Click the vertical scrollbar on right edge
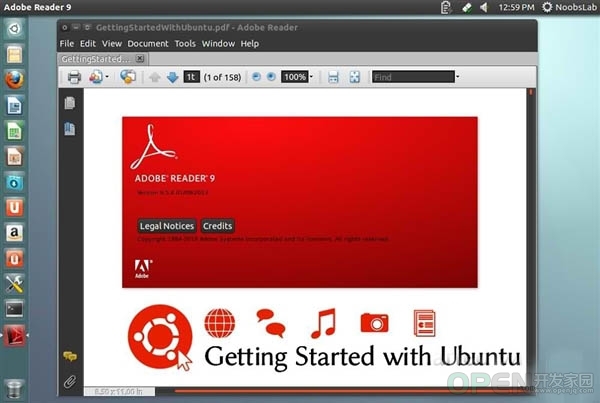Viewport: 600px width, 403px height. click(x=531, y=237)
